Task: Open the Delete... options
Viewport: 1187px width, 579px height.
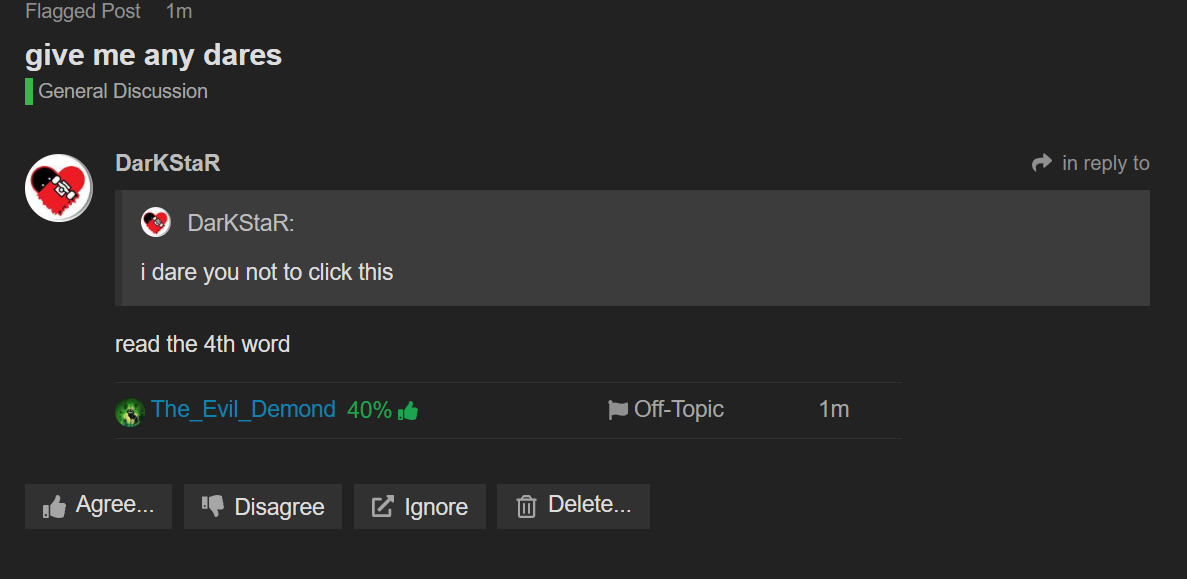Action: click(x=573, y=506)
